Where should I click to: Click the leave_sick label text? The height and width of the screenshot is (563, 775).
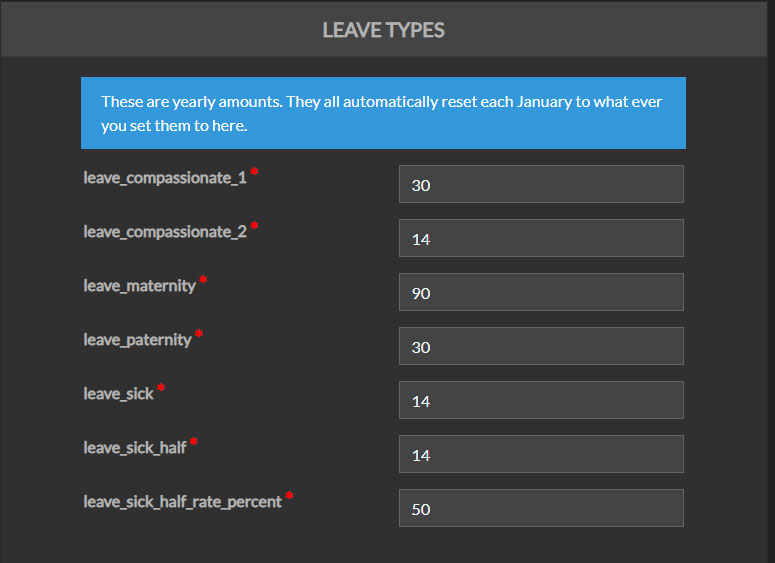point(118,394)
